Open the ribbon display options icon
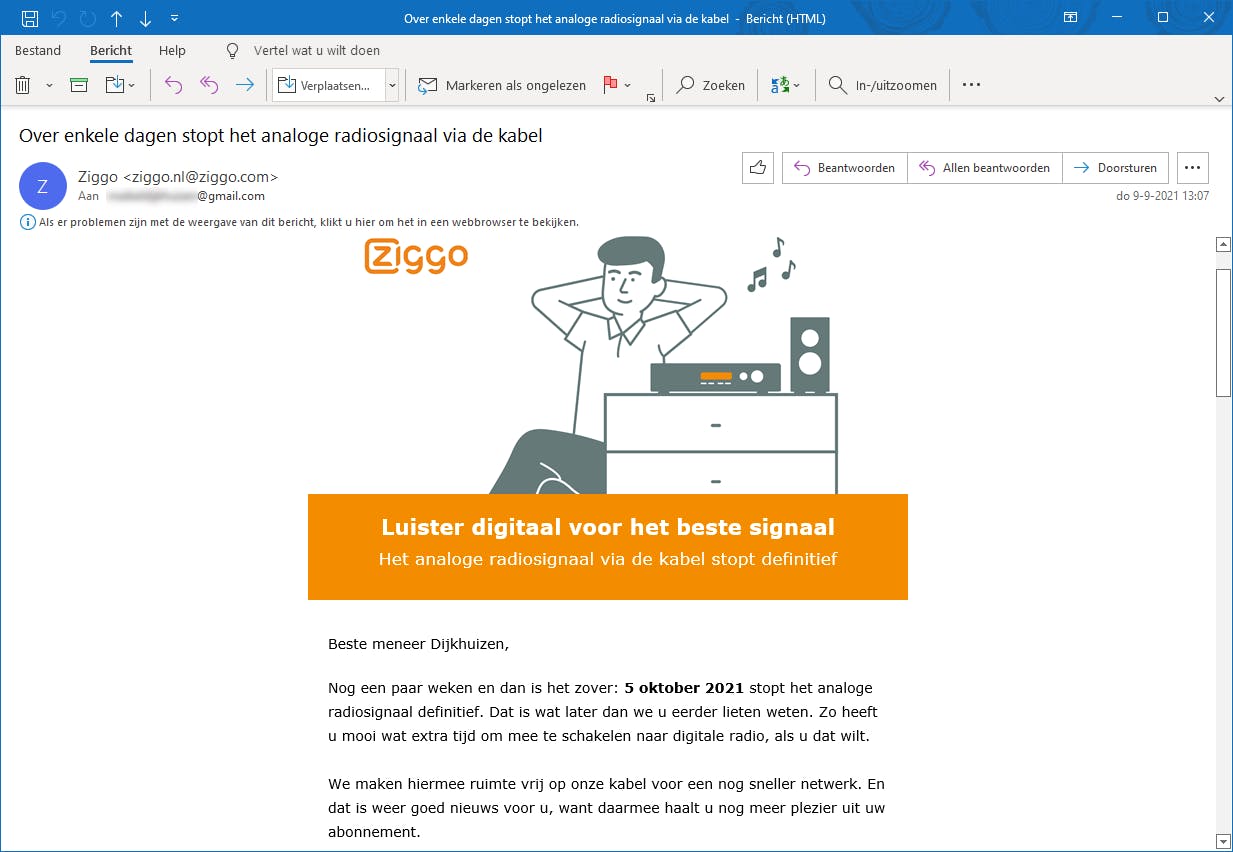The height and width of the screenshot is (852, 1233). coord(1070,17)
